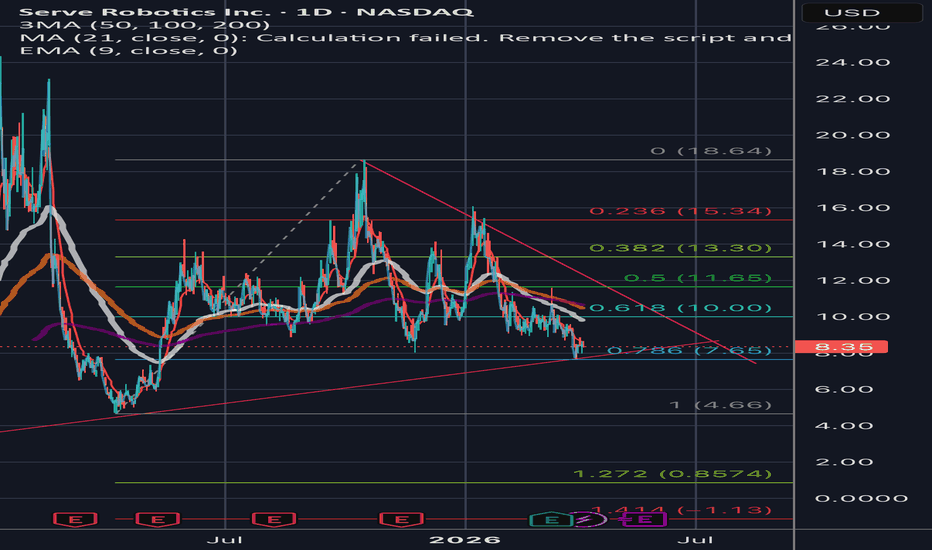
Task: Click the 10.00 price axis label
Action: 853,317
